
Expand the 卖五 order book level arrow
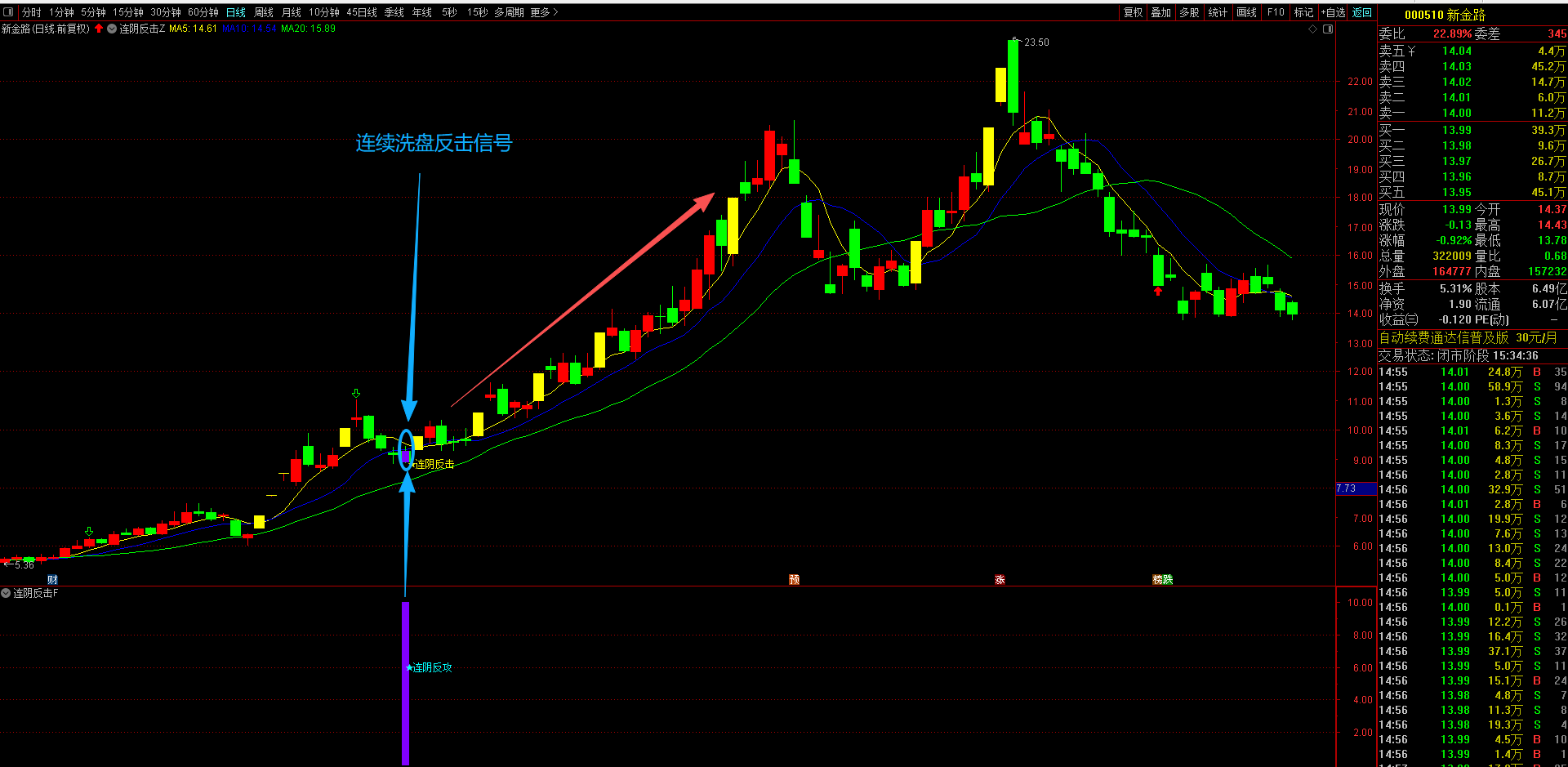coord(1411,51)
